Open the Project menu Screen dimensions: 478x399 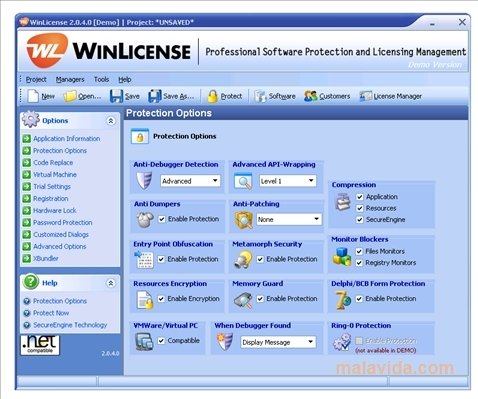pos(36,79)
